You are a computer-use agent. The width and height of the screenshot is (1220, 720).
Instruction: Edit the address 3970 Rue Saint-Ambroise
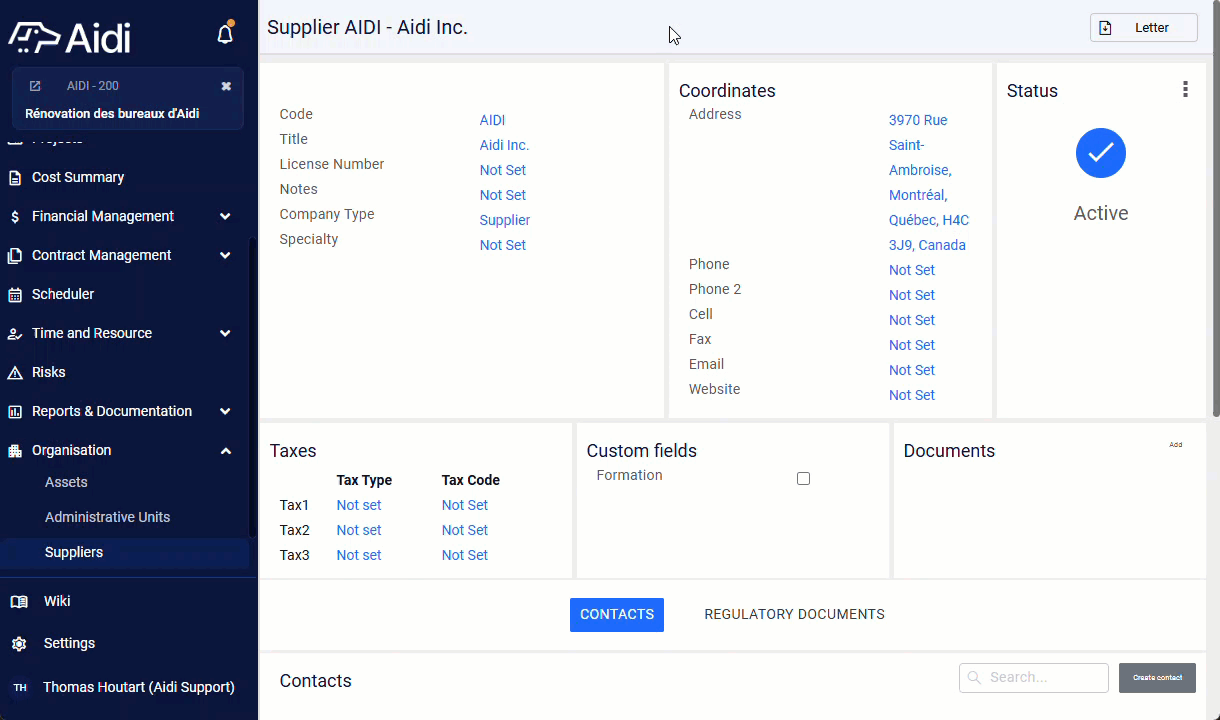929,182
